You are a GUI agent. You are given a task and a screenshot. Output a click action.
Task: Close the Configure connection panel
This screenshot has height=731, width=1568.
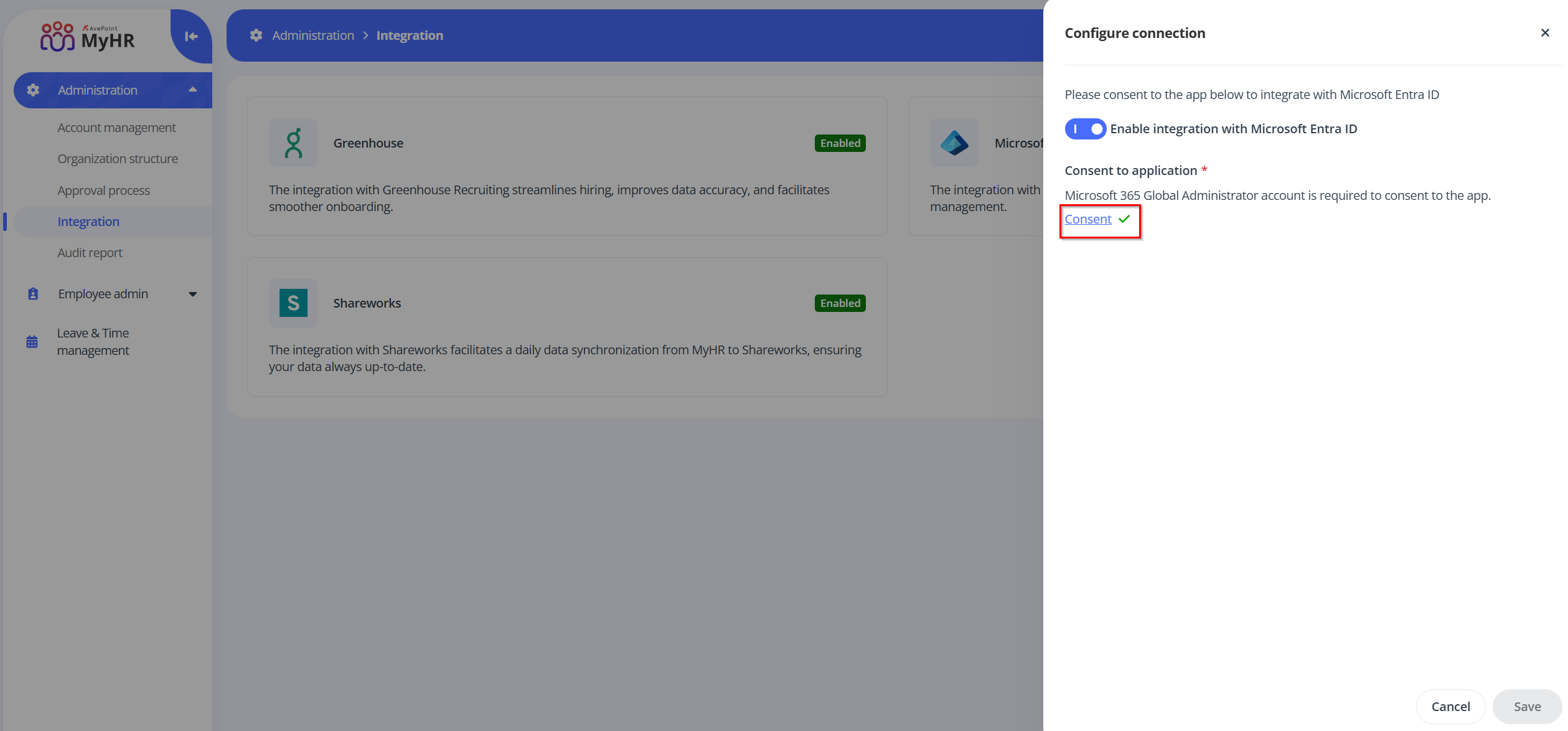click(x=1544, y=33)
